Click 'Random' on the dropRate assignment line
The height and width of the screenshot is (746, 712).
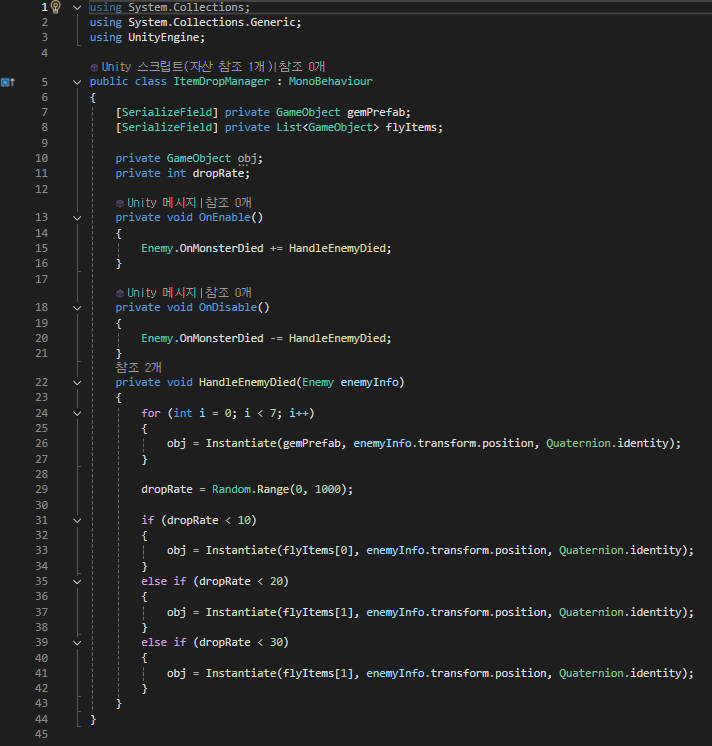231,490
